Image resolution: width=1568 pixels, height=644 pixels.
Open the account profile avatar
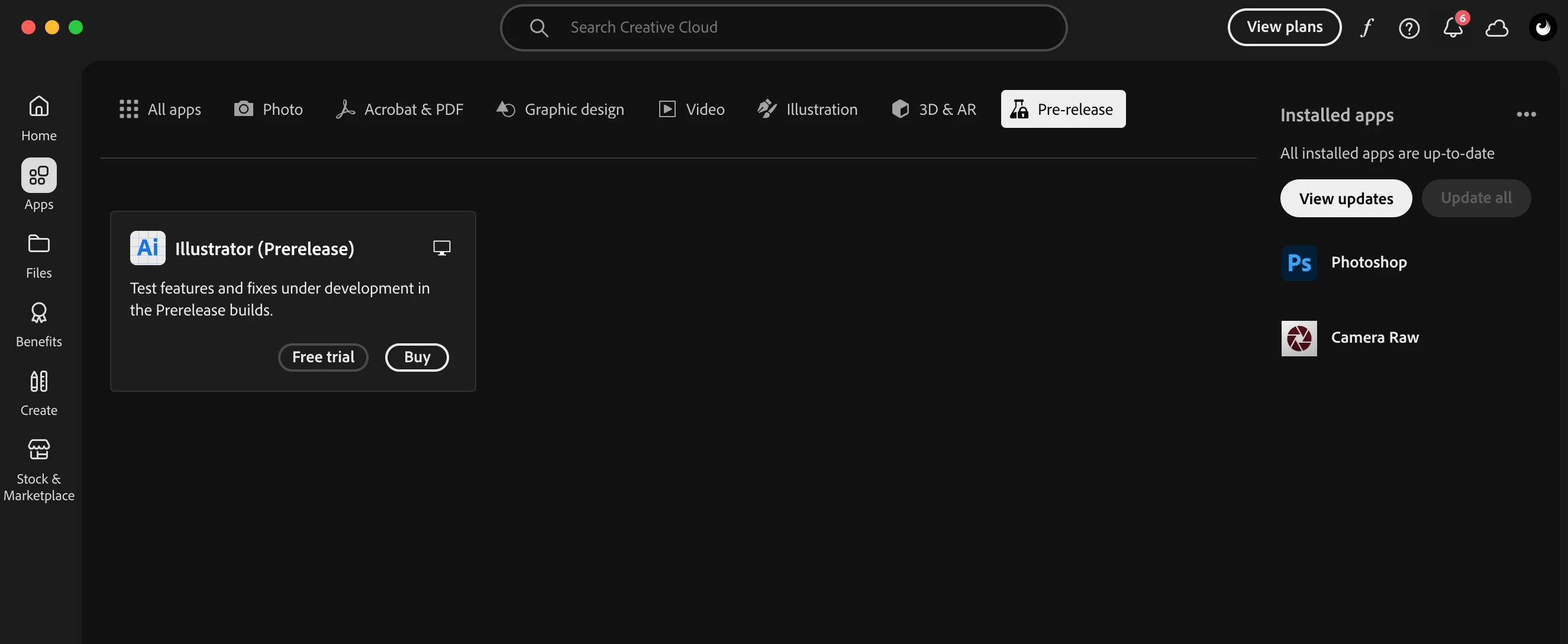click(1543, 27)
